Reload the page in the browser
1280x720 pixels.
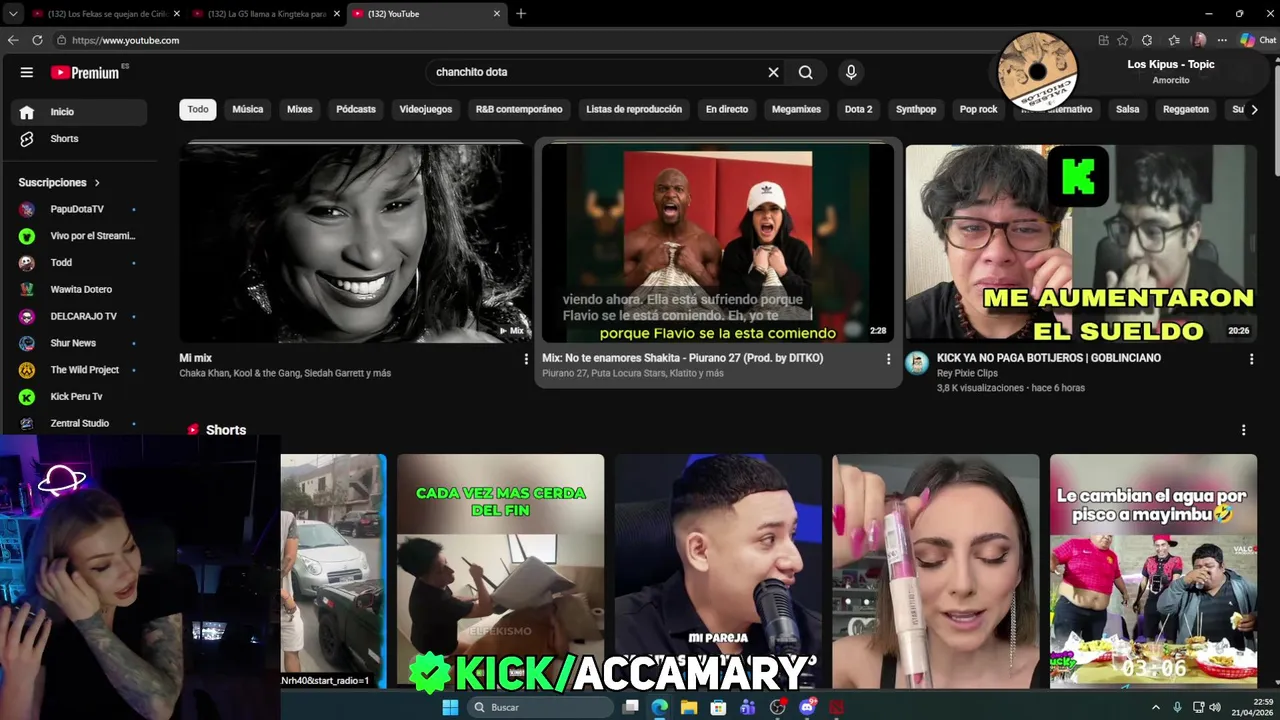coord(37,40)
